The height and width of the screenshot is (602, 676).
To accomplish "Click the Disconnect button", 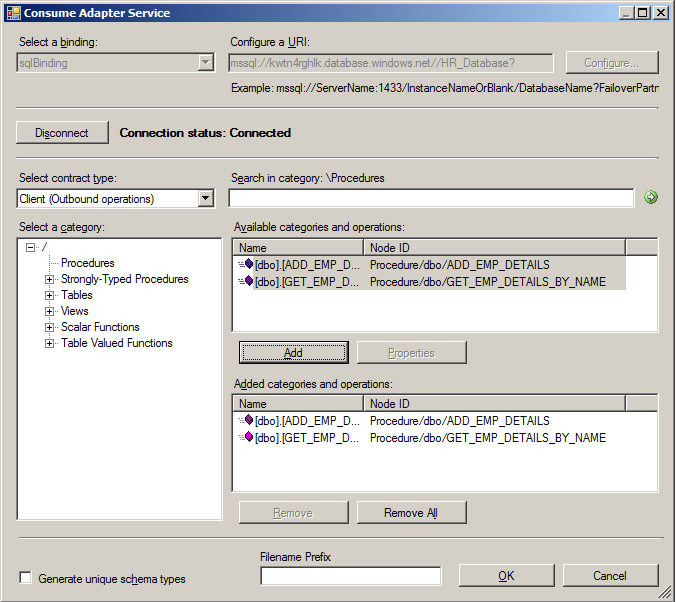I will tap(62, 132).
